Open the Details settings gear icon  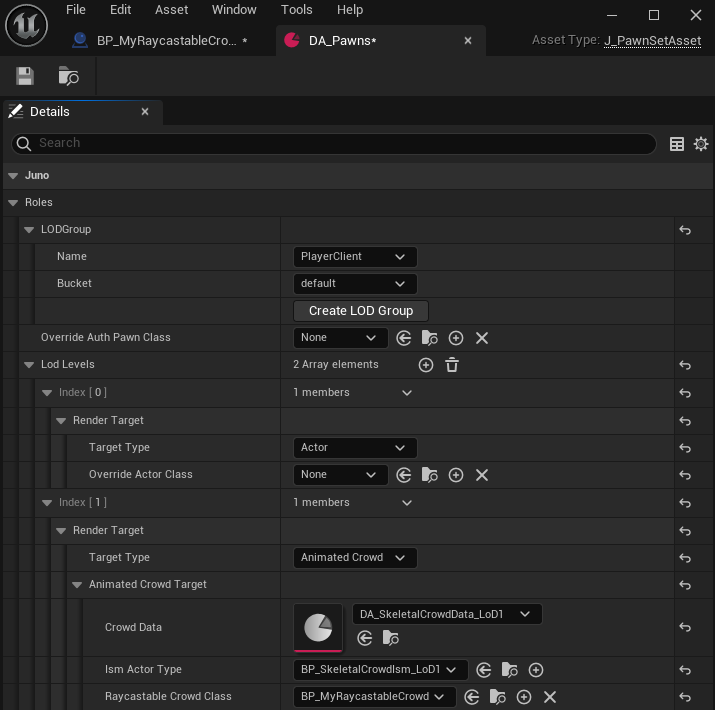click(x=701, y=144)
